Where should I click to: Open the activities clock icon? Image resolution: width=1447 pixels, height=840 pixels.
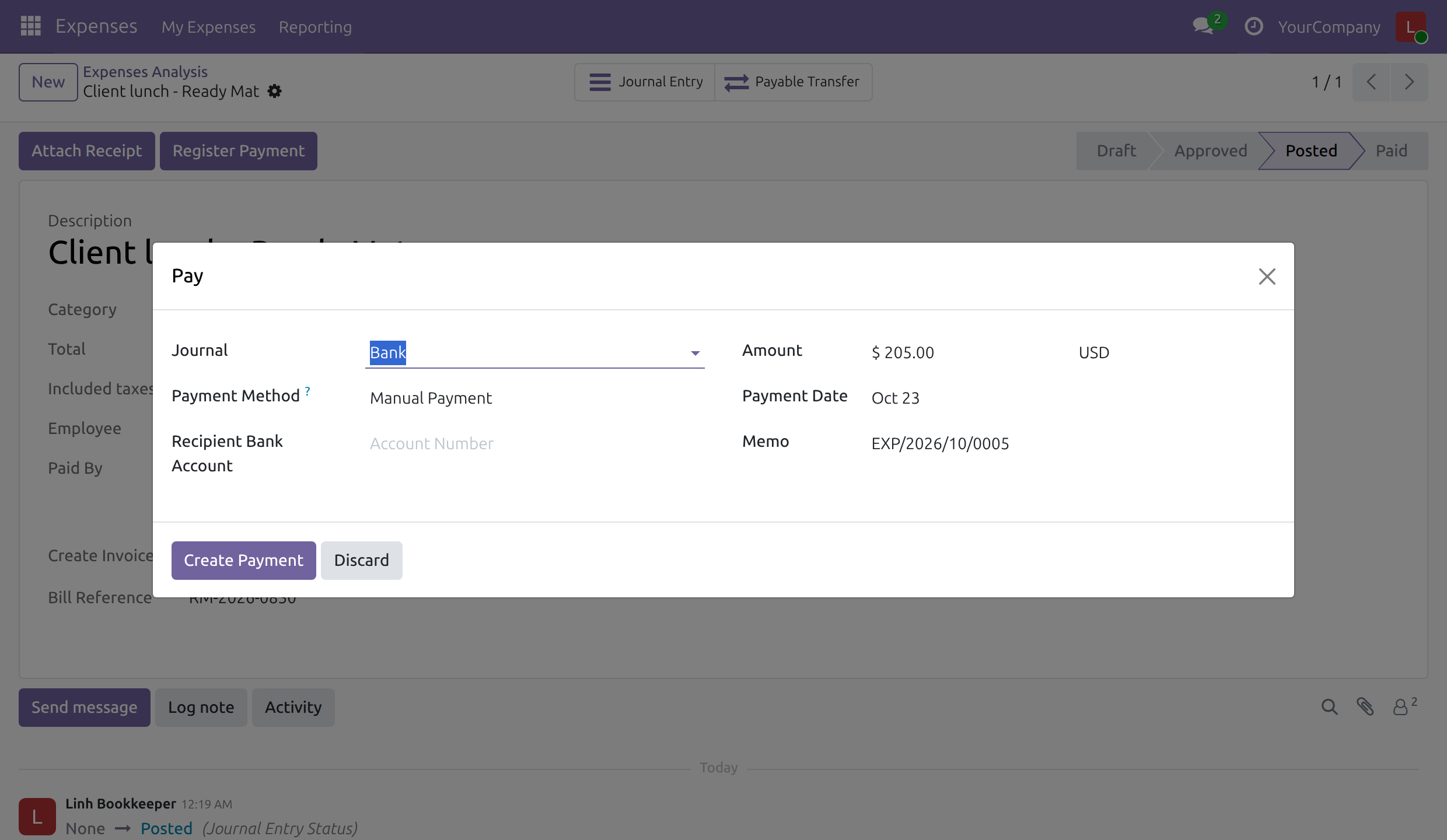coord(1254,26)
